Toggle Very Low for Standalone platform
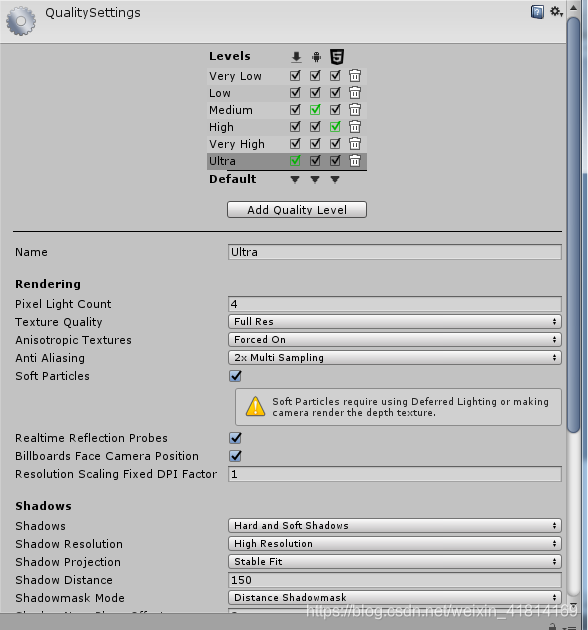588x630 pixels. (295, 76)
